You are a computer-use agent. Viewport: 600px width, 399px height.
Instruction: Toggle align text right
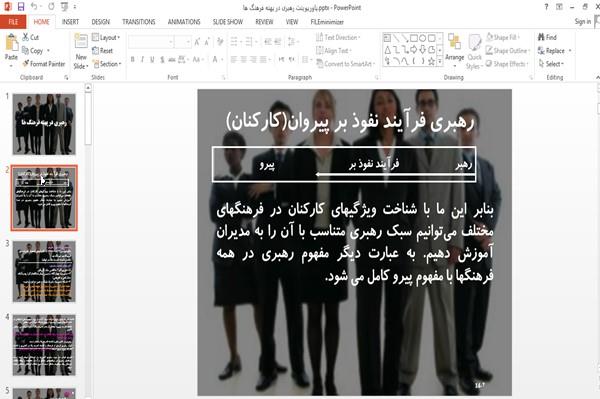(253, 59)
